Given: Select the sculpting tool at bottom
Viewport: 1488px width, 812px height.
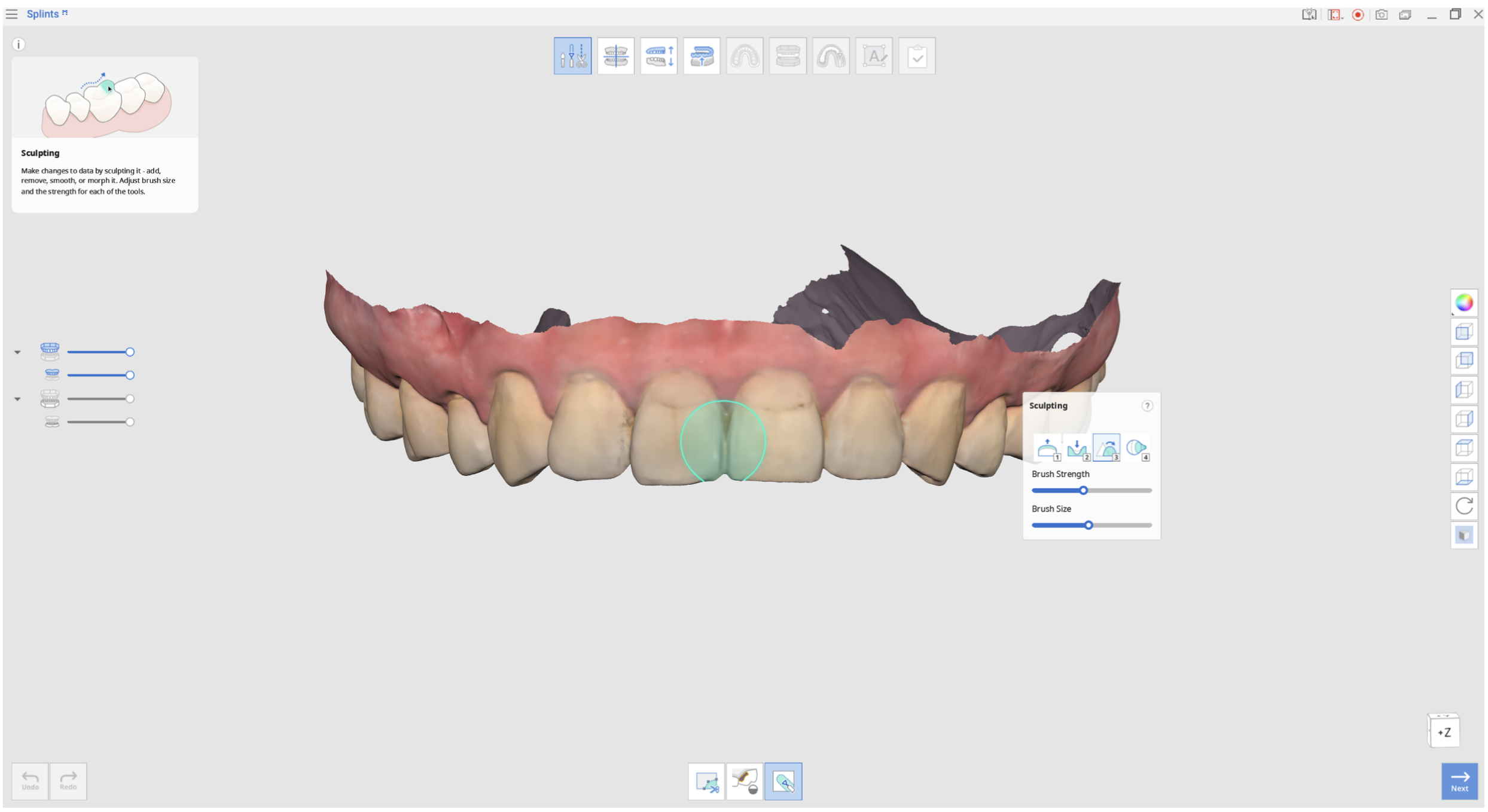Looking at the screenshot, I should pyautogui.click(x=783, y=781).
